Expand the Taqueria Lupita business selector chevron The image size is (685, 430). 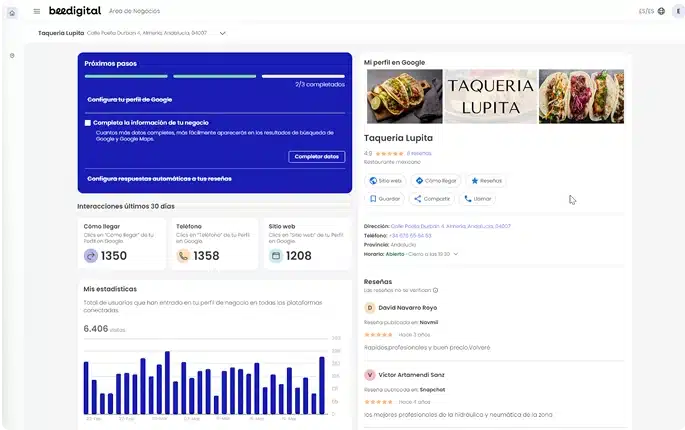pyautogui.click(x=223, y=33)
